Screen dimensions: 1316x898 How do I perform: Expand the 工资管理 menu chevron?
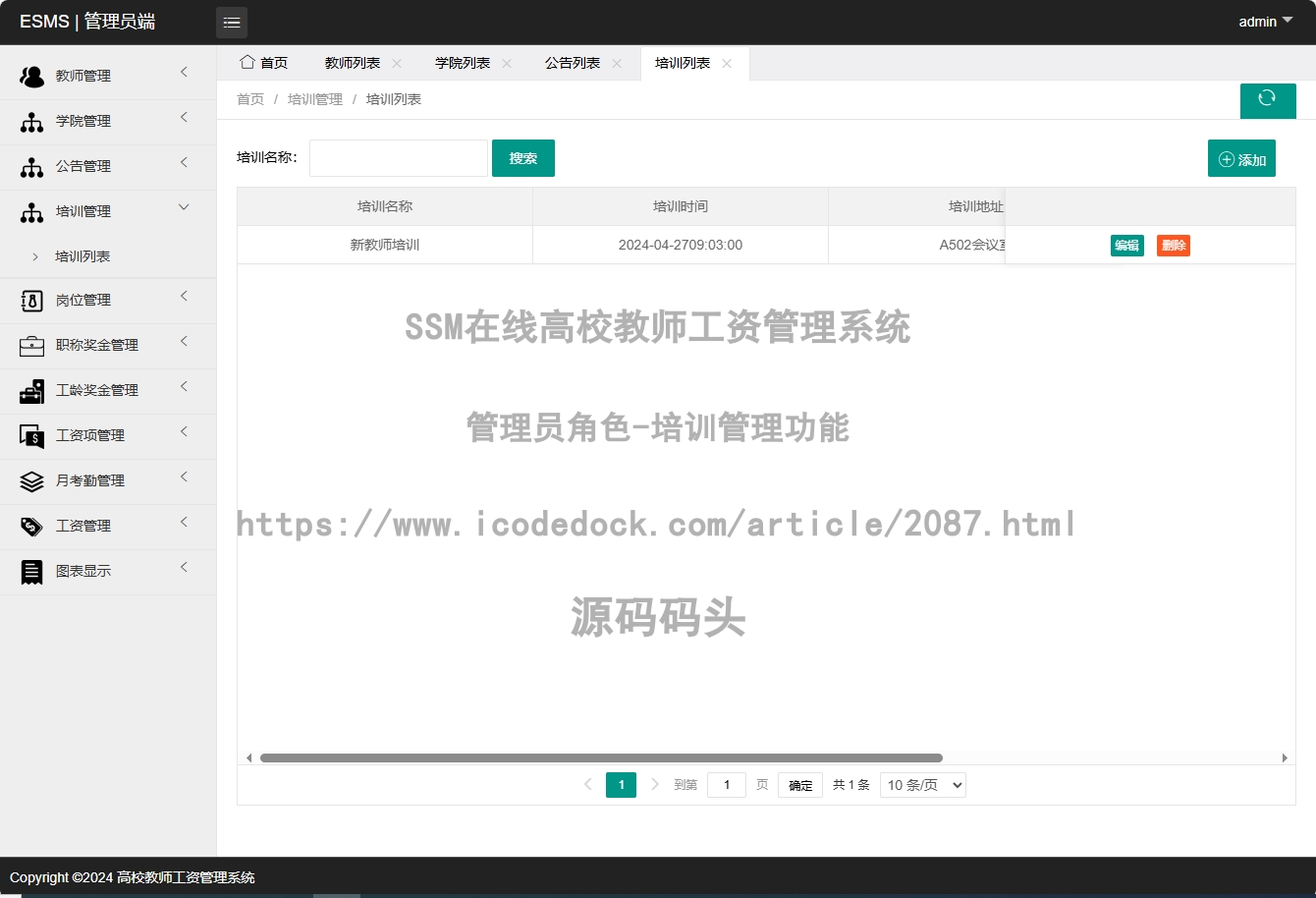tap(184, 522)
